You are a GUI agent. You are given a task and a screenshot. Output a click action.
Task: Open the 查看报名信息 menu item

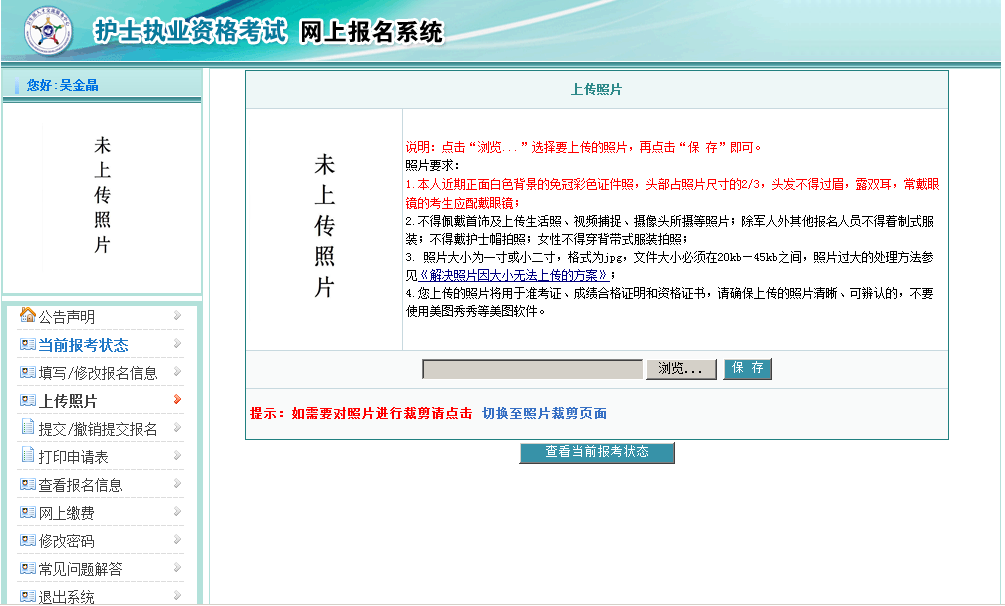point(80,485)
